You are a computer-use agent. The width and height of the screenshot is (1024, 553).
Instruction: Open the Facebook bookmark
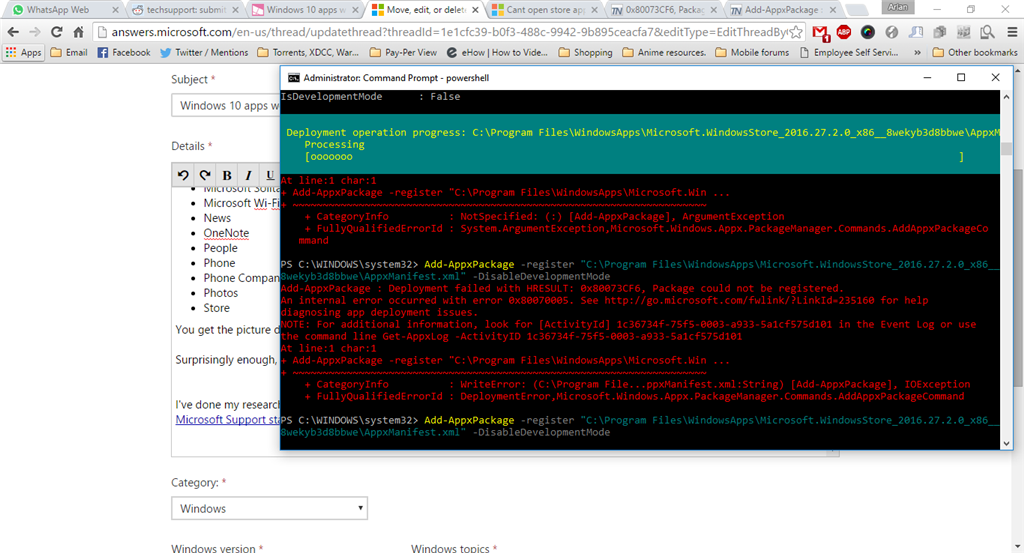(x=123, y=52)
